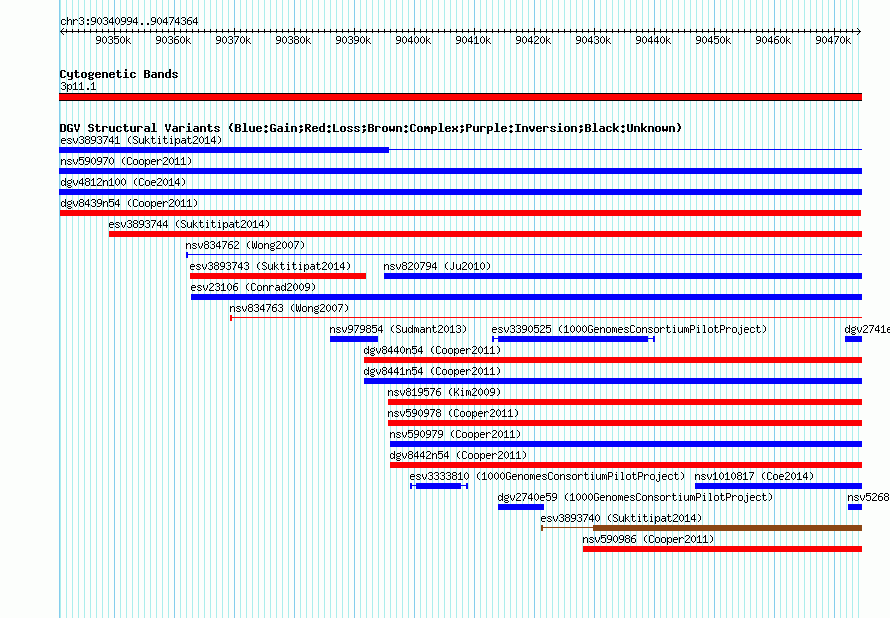Click the DGV Structural Variants track title
890x618 pixels.
371,128
